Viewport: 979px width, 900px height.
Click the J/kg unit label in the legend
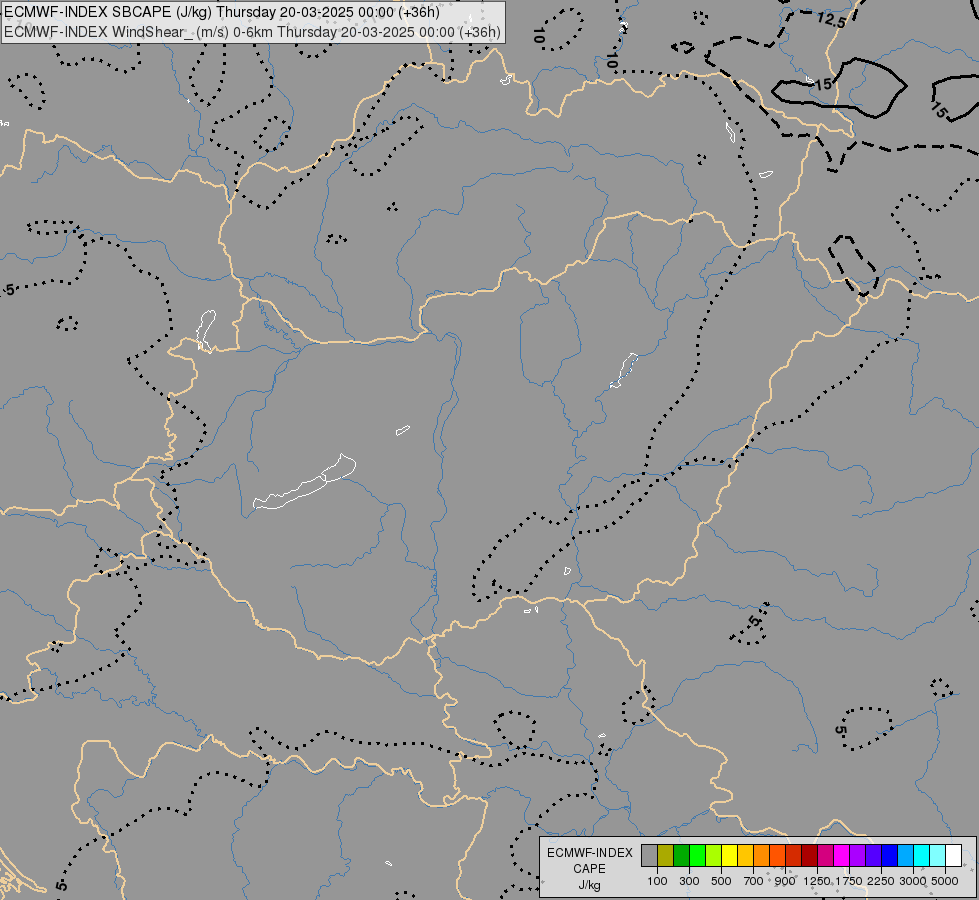(589, 885)
